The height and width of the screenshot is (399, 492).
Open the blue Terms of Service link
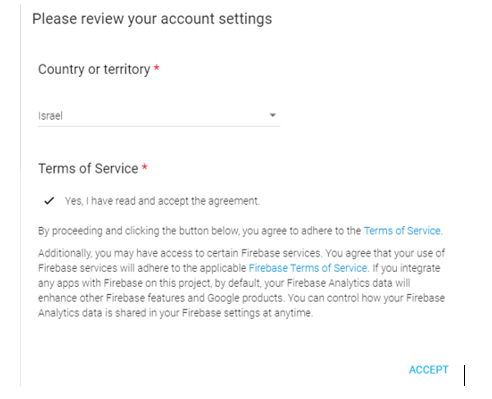[x=402, y=231]
